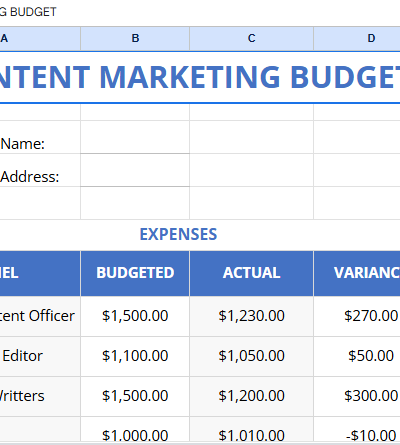Select column B header
Viewport: 400px width, 445px height.
pyautogui.click(x=135, y=39)
